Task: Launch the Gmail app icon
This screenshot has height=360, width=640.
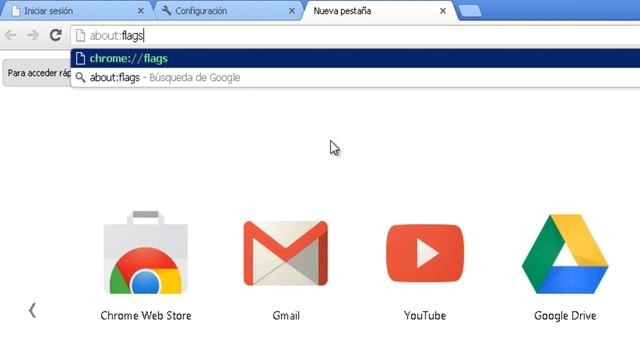Action: (x=286, y=253)
